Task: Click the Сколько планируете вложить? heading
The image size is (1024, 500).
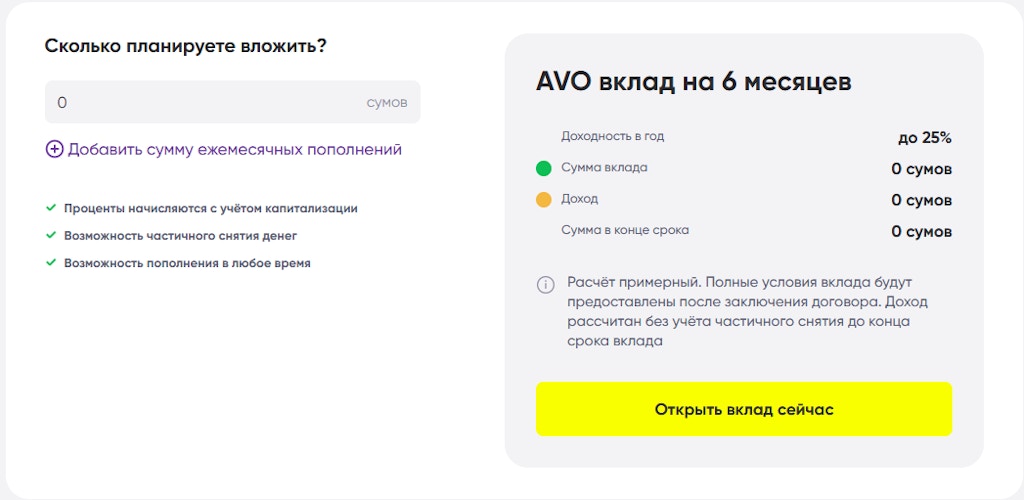Action: point(186,46)
